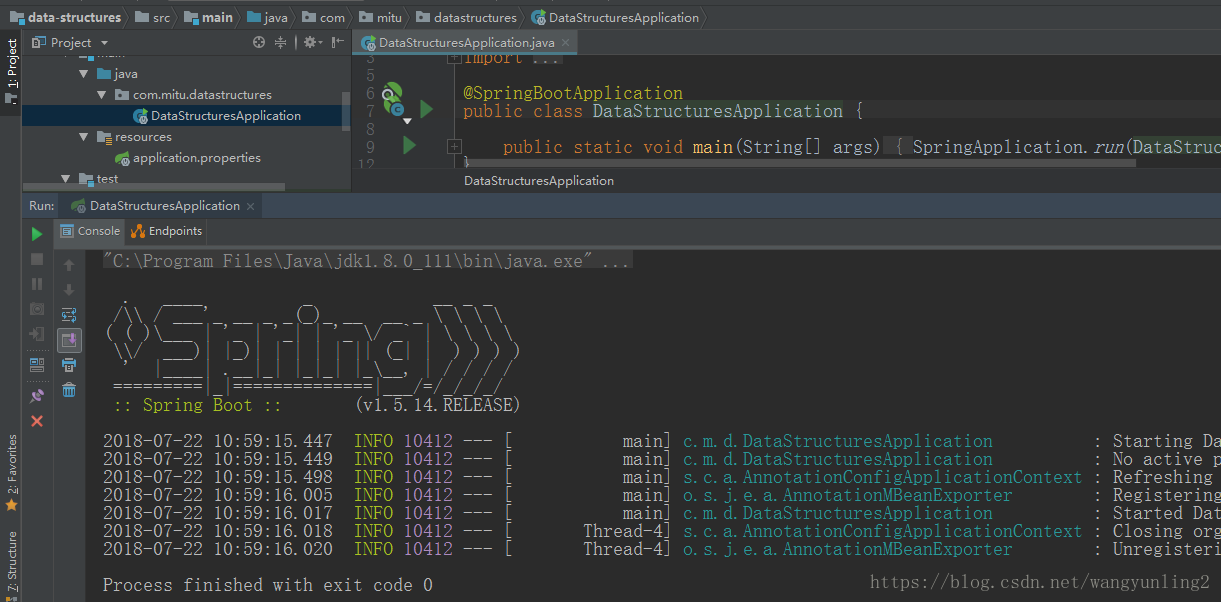Click the Down the Stack Trace arrow
The height and width of the screenshot is (602, 1221).
69,290
